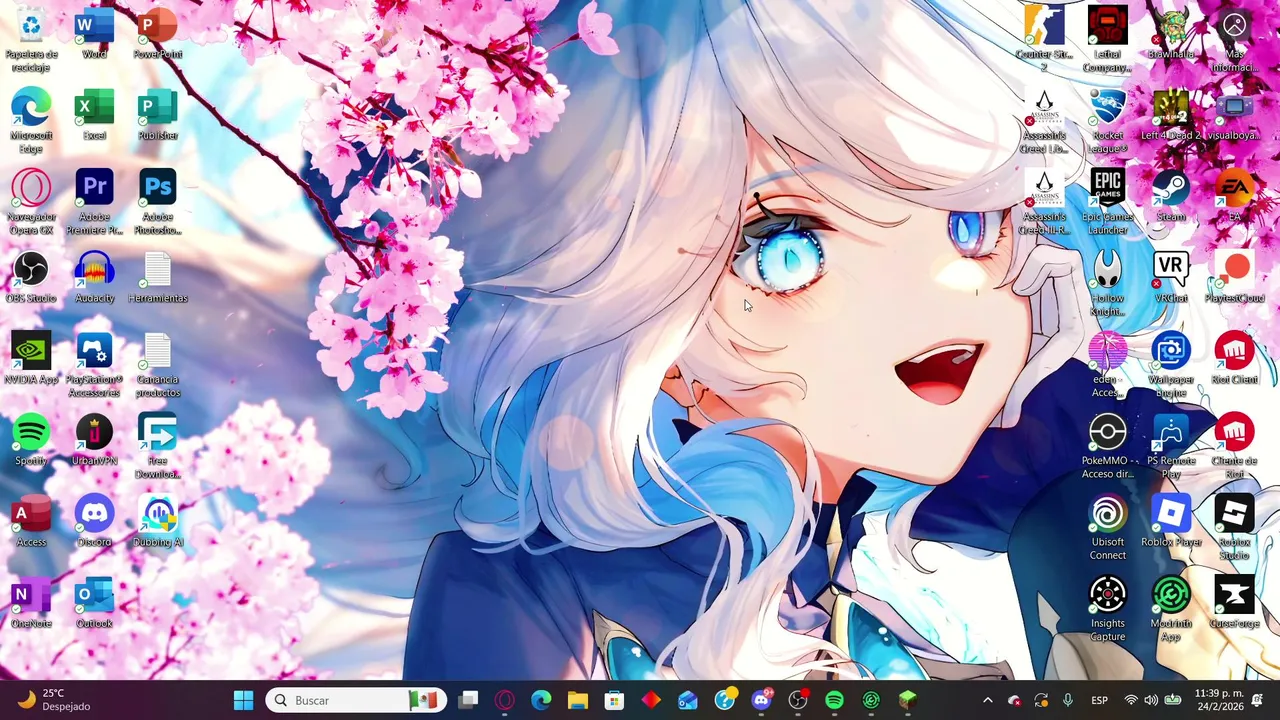
Task: Open Navegador Opera GX desktop shortcut
Action: (x=31, y=201)
